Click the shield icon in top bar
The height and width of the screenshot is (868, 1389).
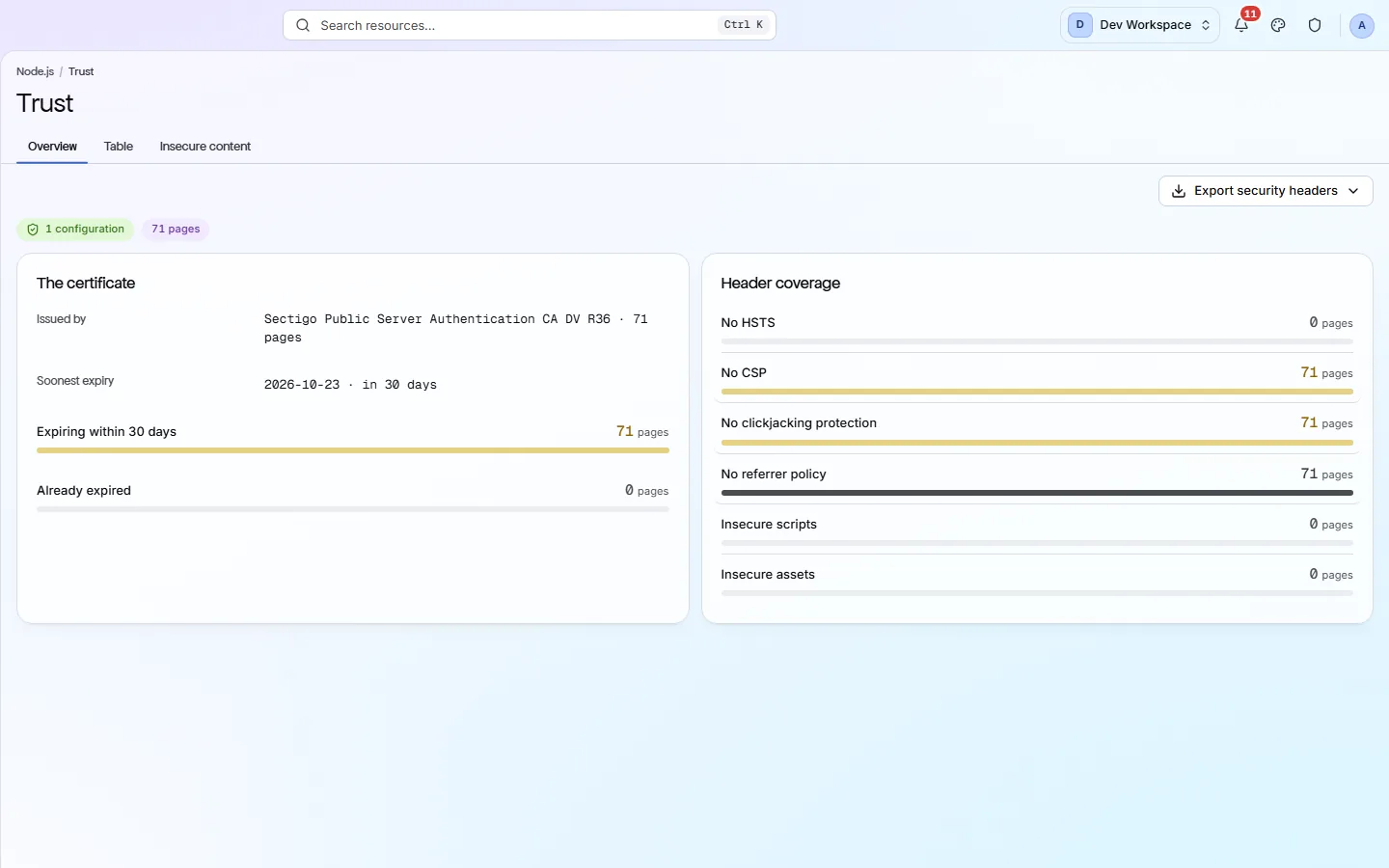coord(1315,25)
